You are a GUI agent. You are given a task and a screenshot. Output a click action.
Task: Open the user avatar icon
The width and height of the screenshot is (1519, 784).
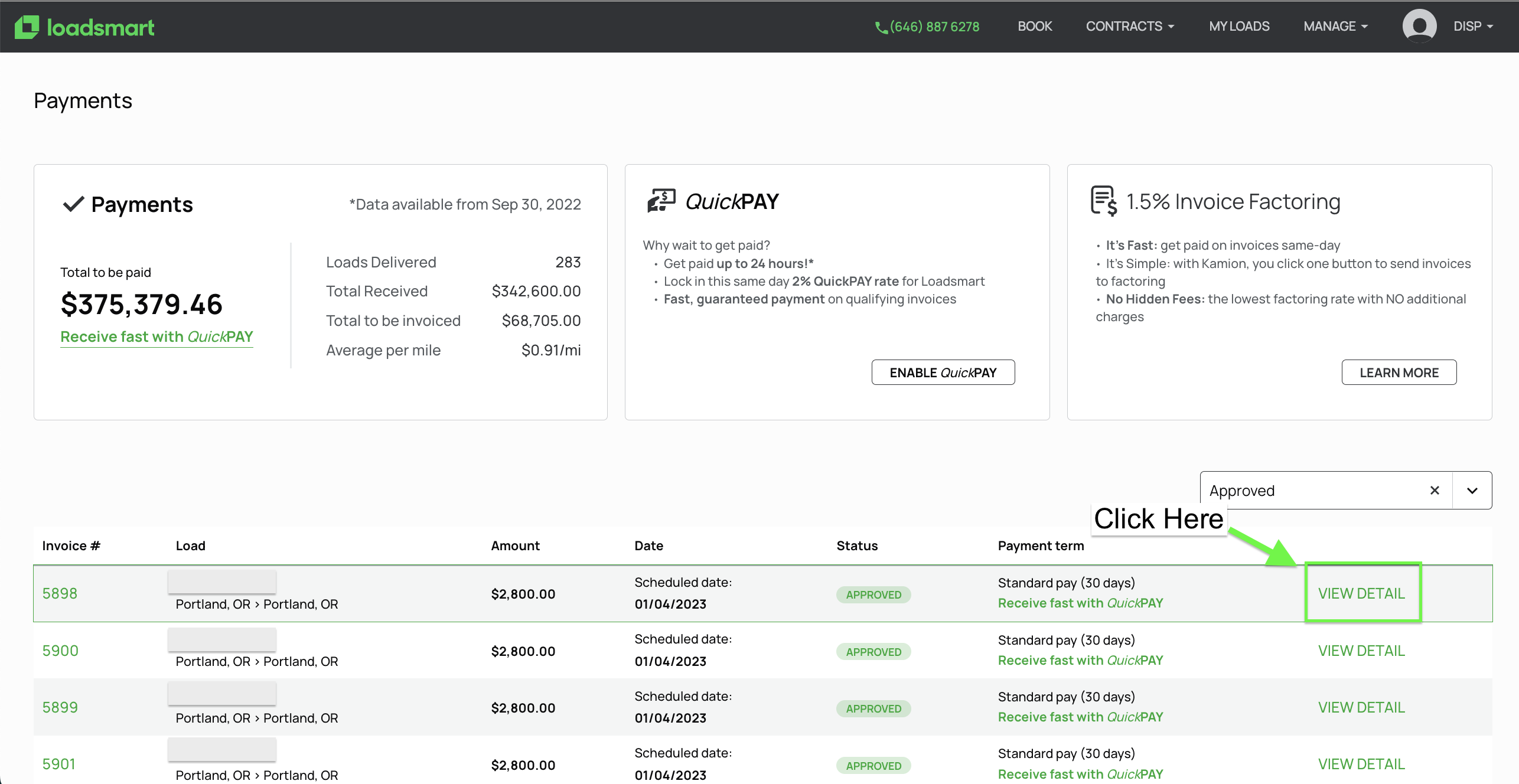pos(1419,26)
